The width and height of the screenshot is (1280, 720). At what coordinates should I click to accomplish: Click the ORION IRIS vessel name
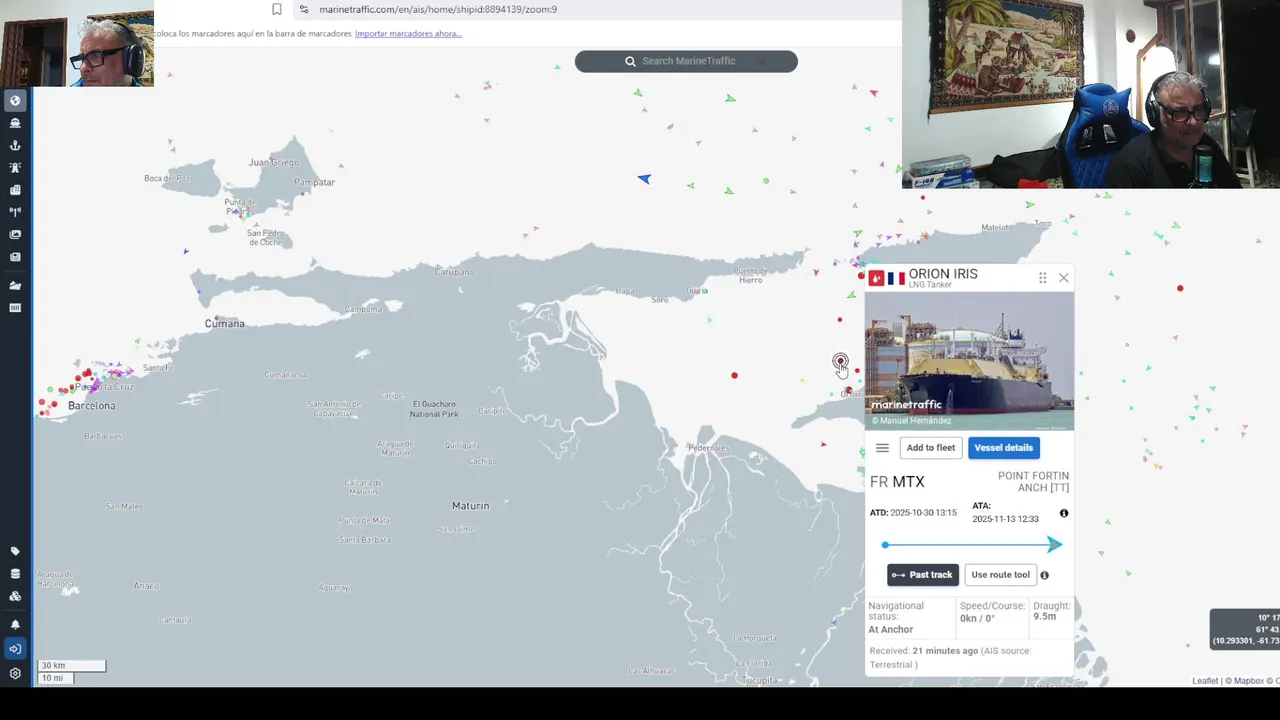point(943,274)
